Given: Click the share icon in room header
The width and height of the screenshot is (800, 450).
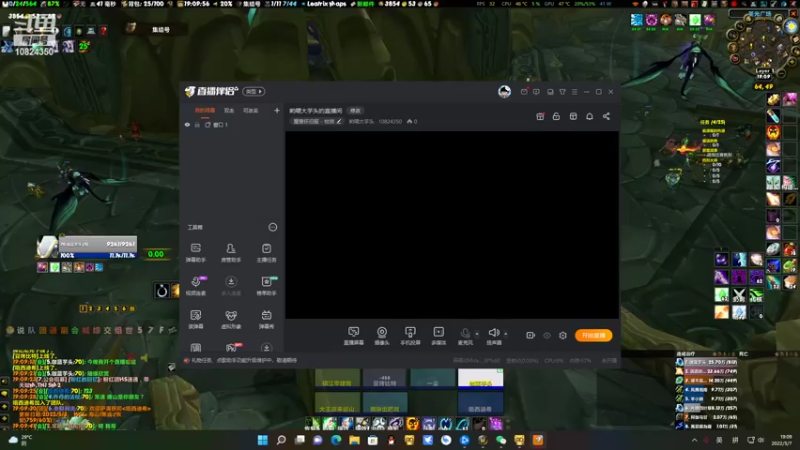Looking at the screenshot, I should tap(606, 116).
